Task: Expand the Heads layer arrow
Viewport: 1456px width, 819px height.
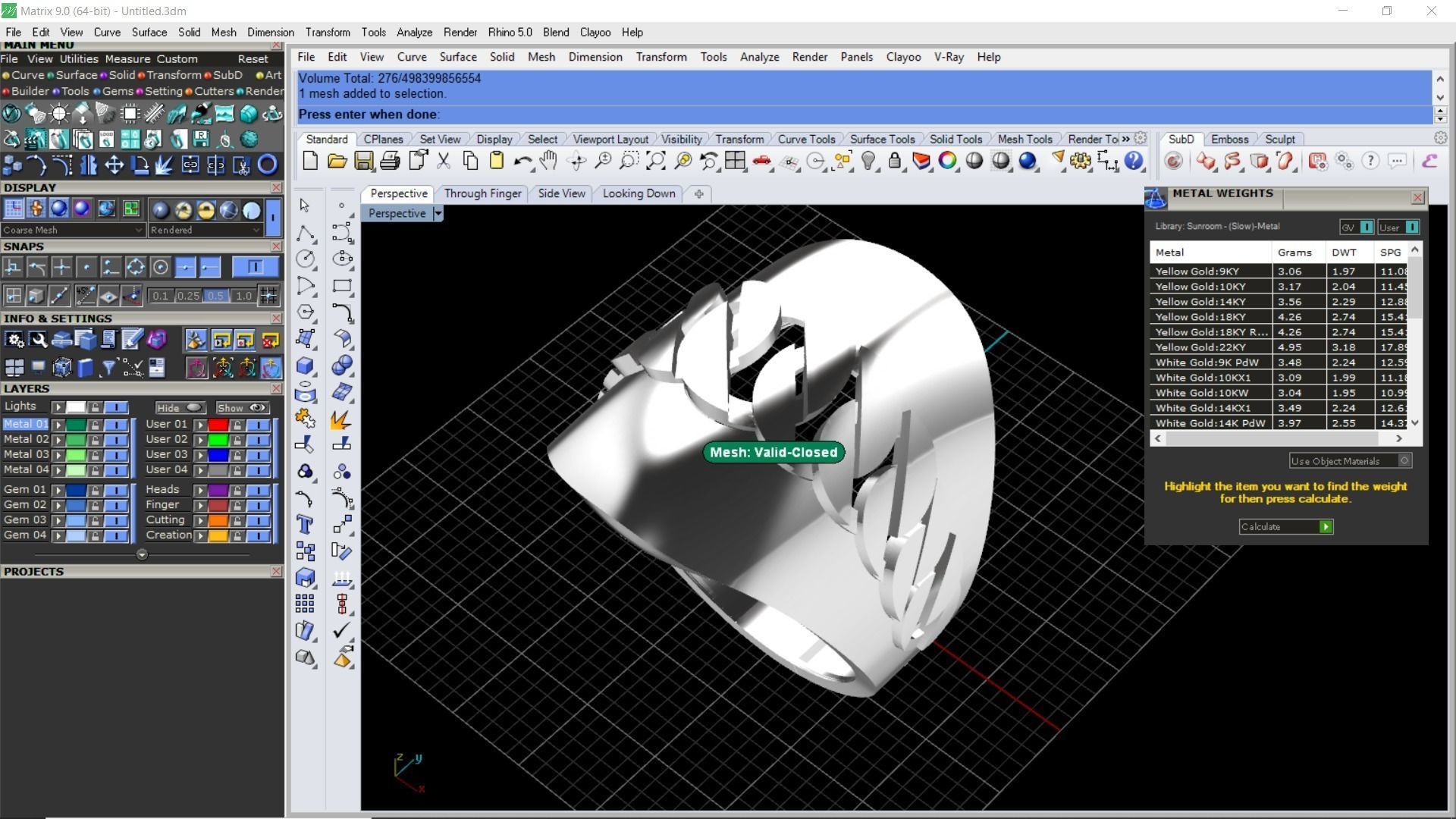Action: click(x=200, y=490)
